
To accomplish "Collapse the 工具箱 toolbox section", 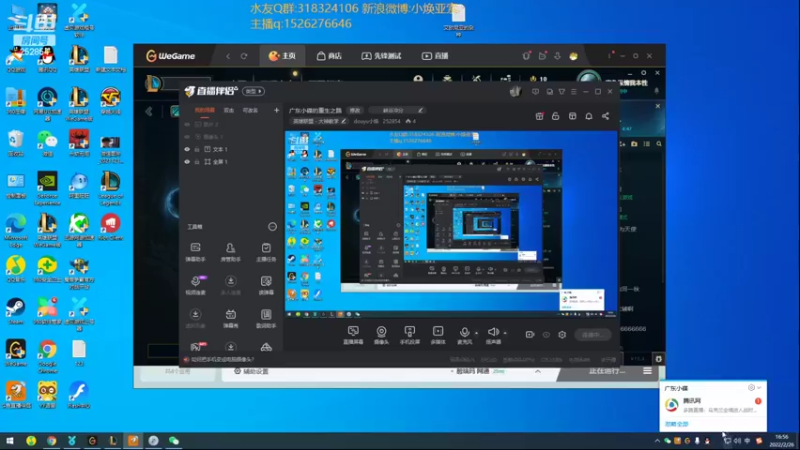I will pyautogui.click(x=272, y=227).
